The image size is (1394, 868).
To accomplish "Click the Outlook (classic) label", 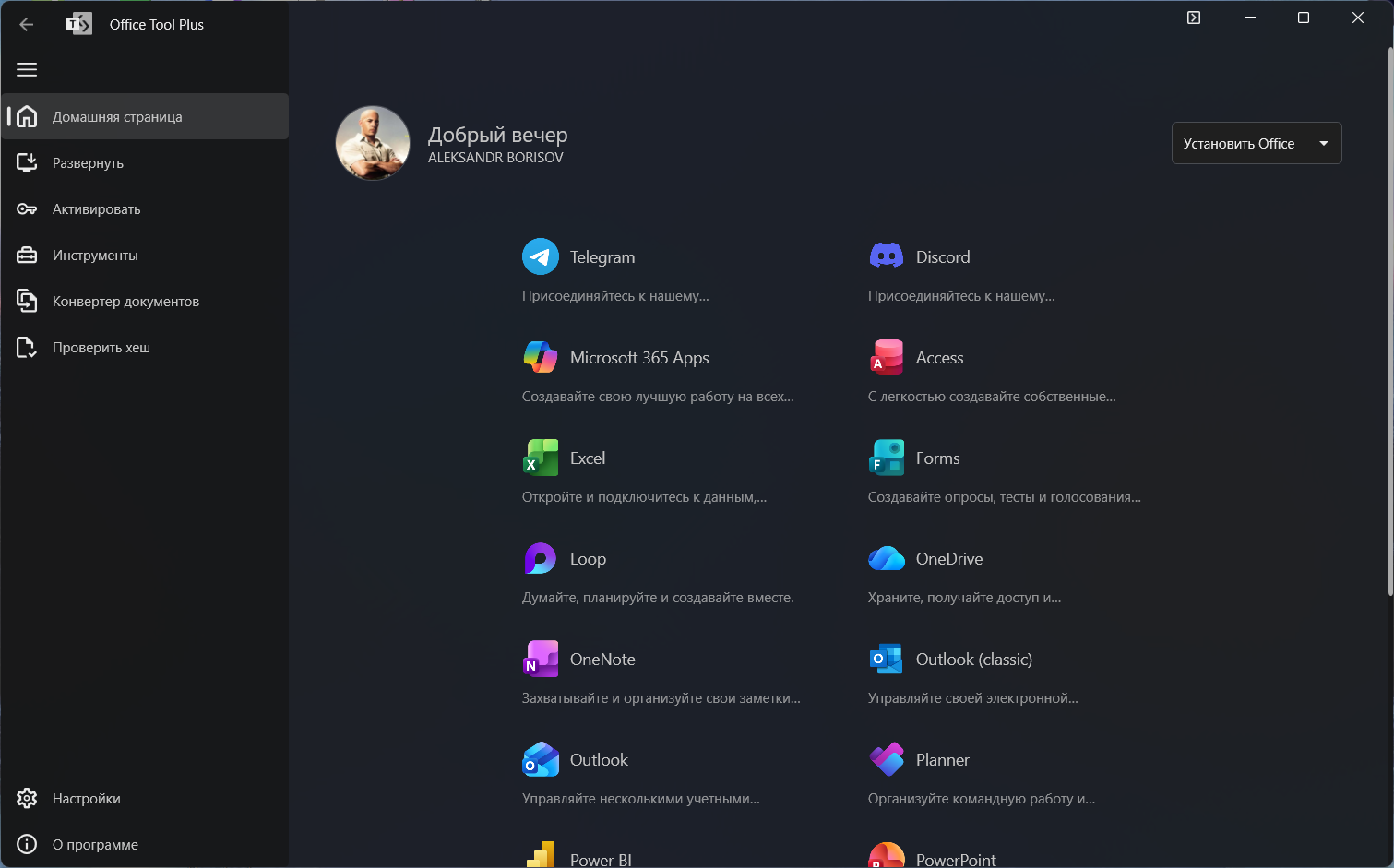I will [973, 660].
